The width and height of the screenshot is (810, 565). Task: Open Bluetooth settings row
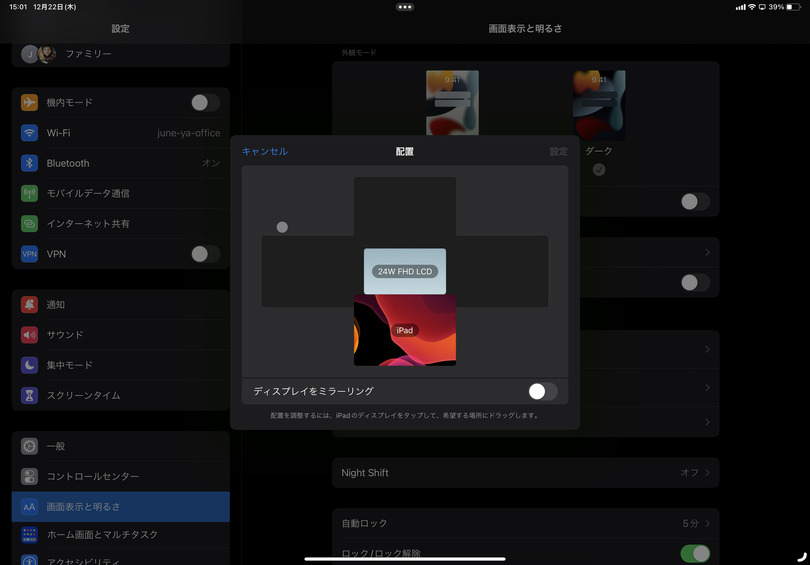[120, 163]
